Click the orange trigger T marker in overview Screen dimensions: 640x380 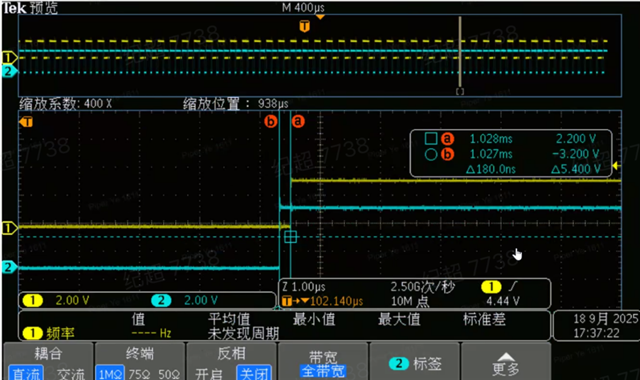tap(304, 27)
